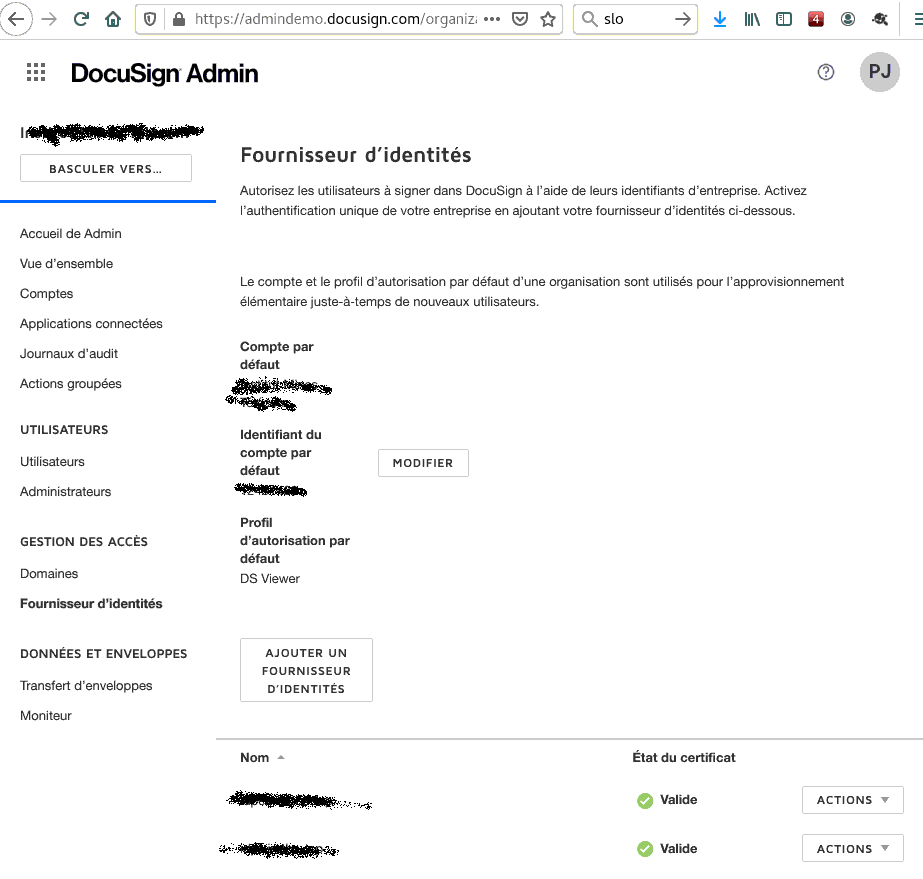Screen dimensions: 923x879
Task: Click the URL address bar
Action: click(x=330, y=19)
